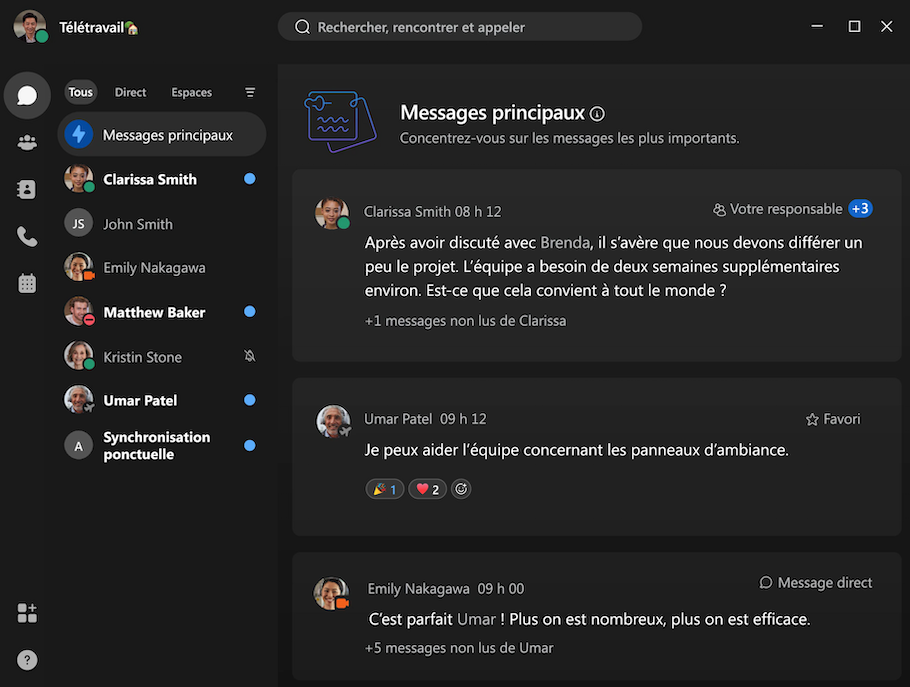Screen dimensions: 910x687
Task: Open the filter menu in the spaces list
Action: (250, 92)
